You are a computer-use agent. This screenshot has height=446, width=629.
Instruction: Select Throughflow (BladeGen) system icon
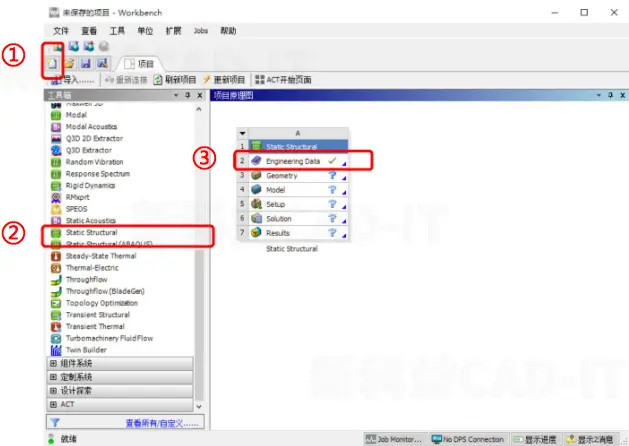56,291
